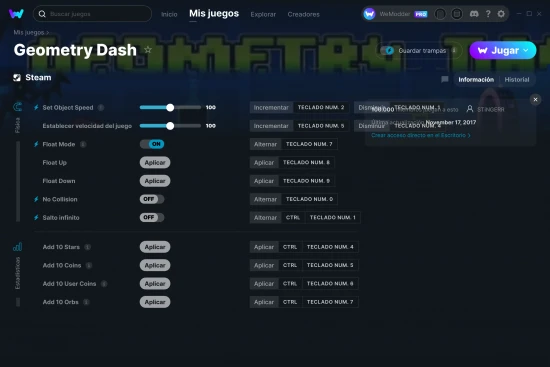Click the Set Object Speed slider handle
Viewport: 550px width, 367px height.
pos(170,107)
